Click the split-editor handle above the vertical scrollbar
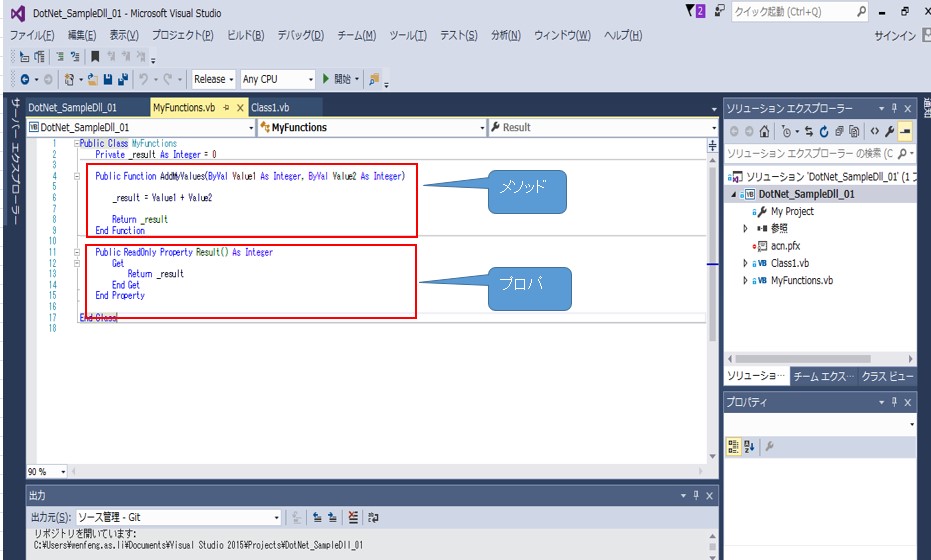 point(712,145)
